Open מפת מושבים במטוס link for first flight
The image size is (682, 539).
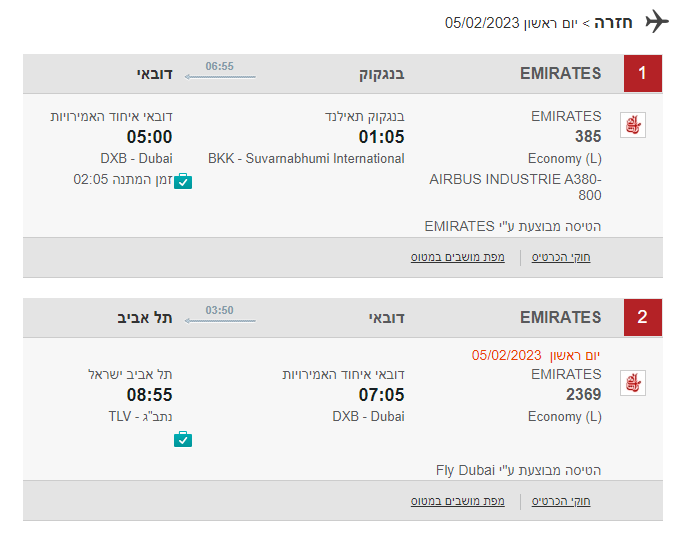pos(458,257)
